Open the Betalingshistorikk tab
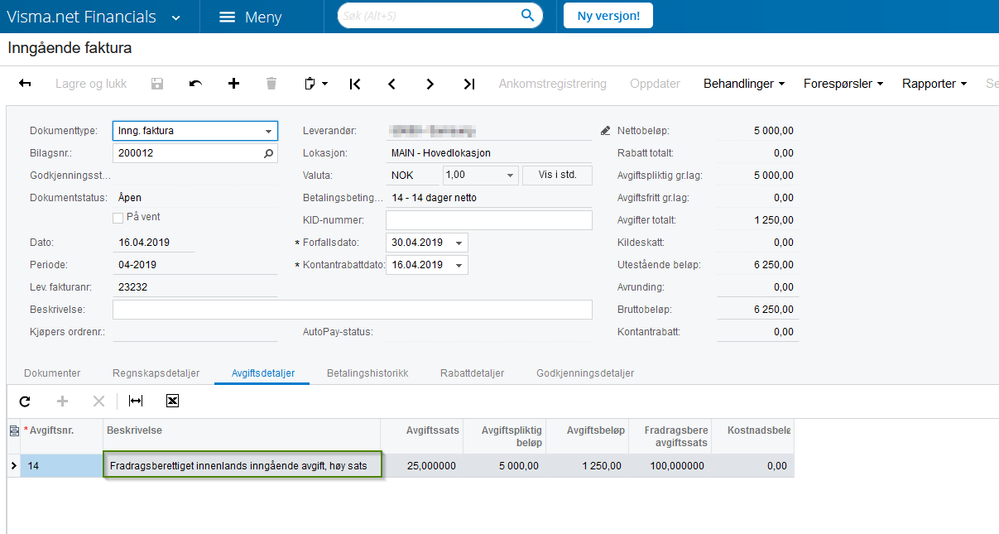The height and width of the screenshot is (534, 999). [x=368, y=373]
